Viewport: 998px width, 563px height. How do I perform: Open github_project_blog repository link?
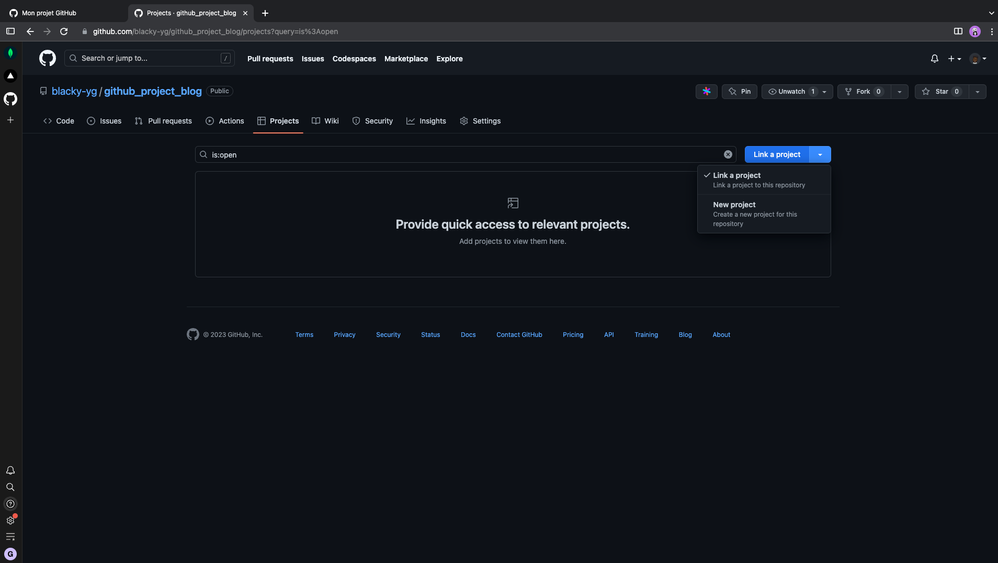[x=153, y=91]
